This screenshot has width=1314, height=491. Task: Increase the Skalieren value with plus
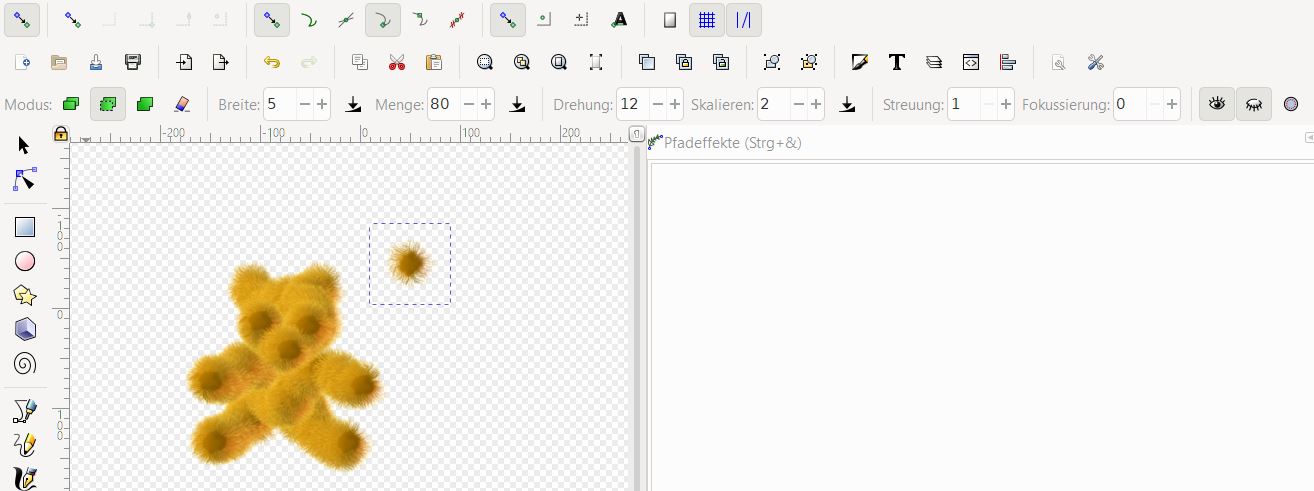(x=816, y=104)
